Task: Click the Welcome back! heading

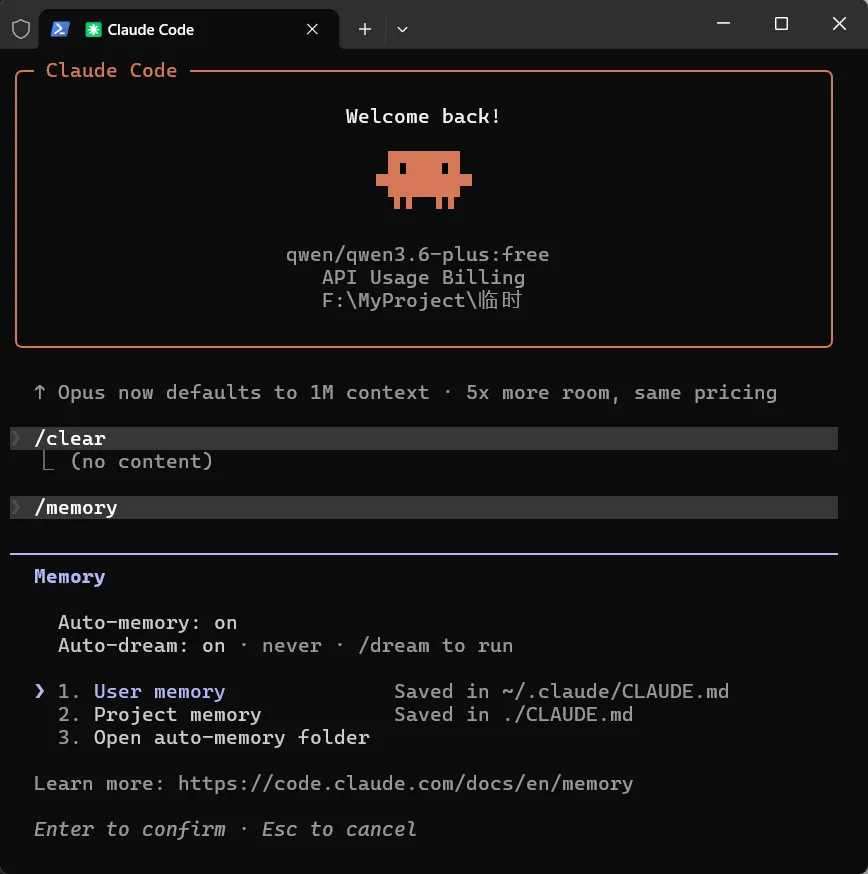Action: click(x=423, y=116)
